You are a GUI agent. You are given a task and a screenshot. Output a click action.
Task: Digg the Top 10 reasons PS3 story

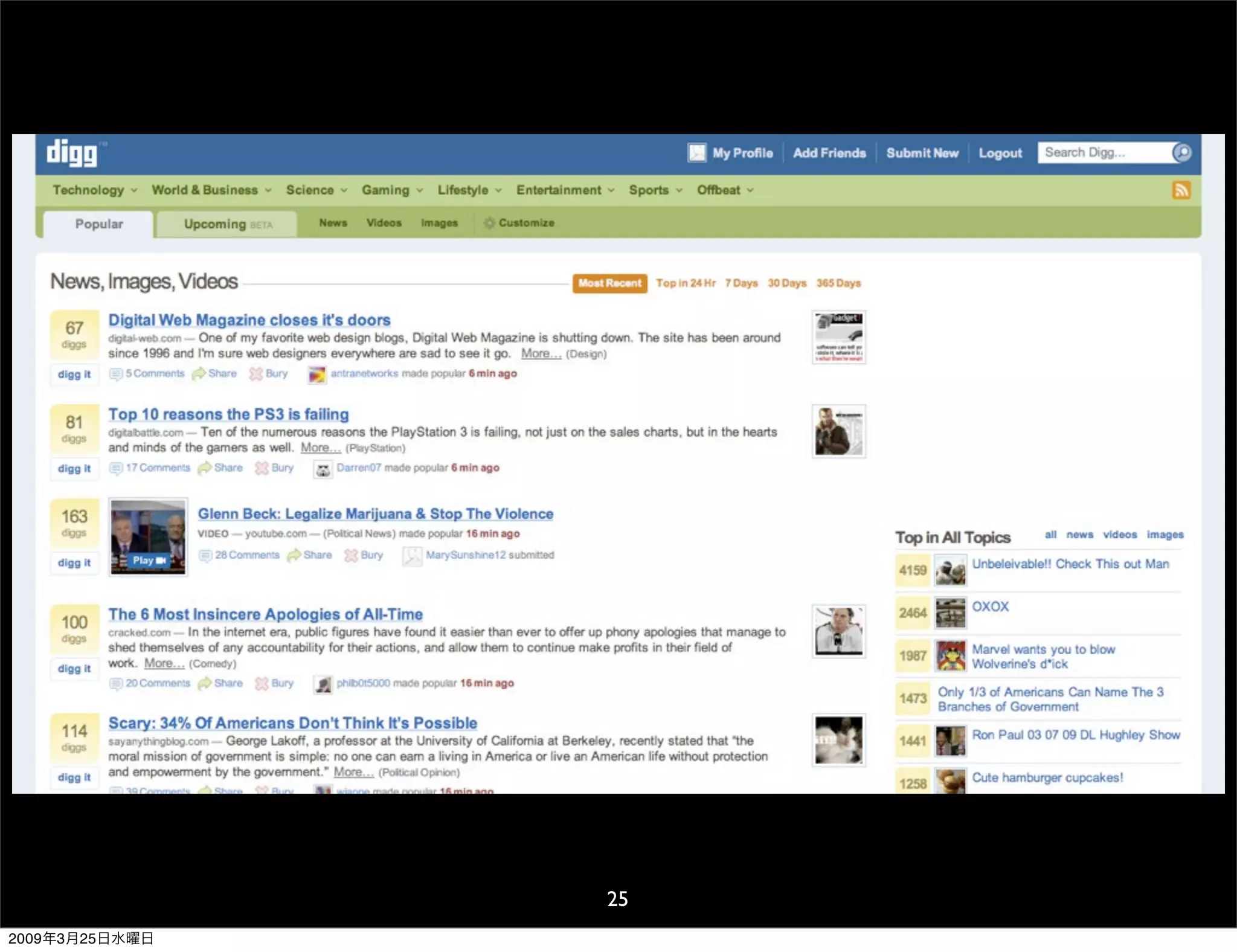(x=74, y=469)
